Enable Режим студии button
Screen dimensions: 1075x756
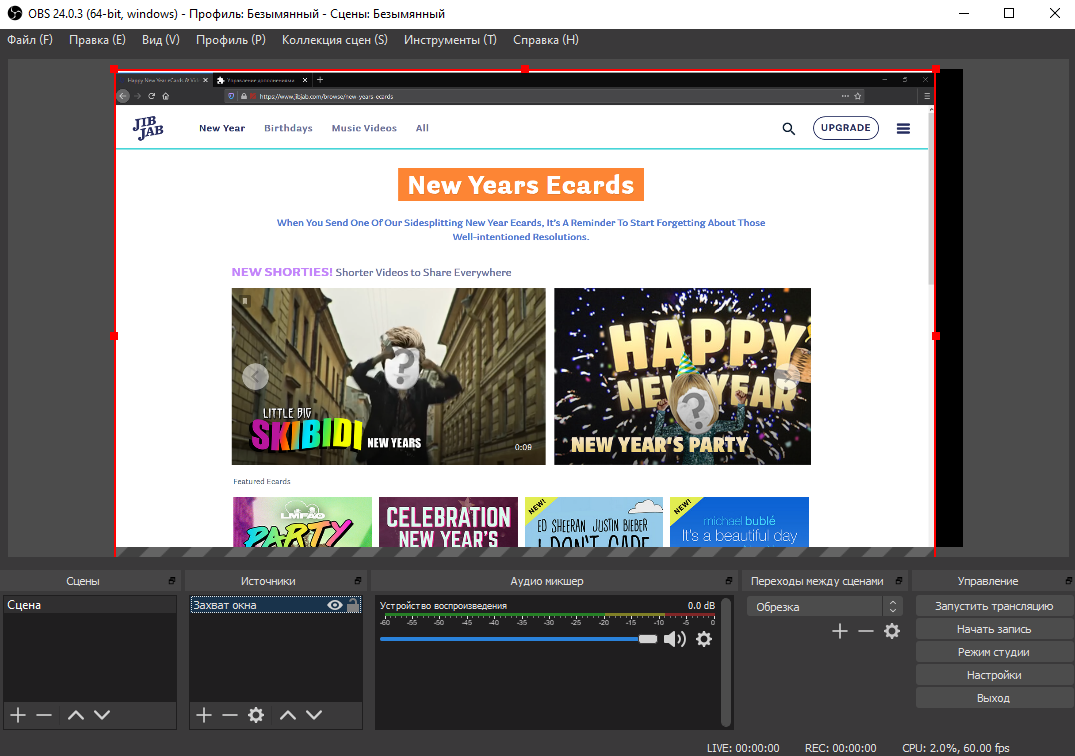pos(994,652)
